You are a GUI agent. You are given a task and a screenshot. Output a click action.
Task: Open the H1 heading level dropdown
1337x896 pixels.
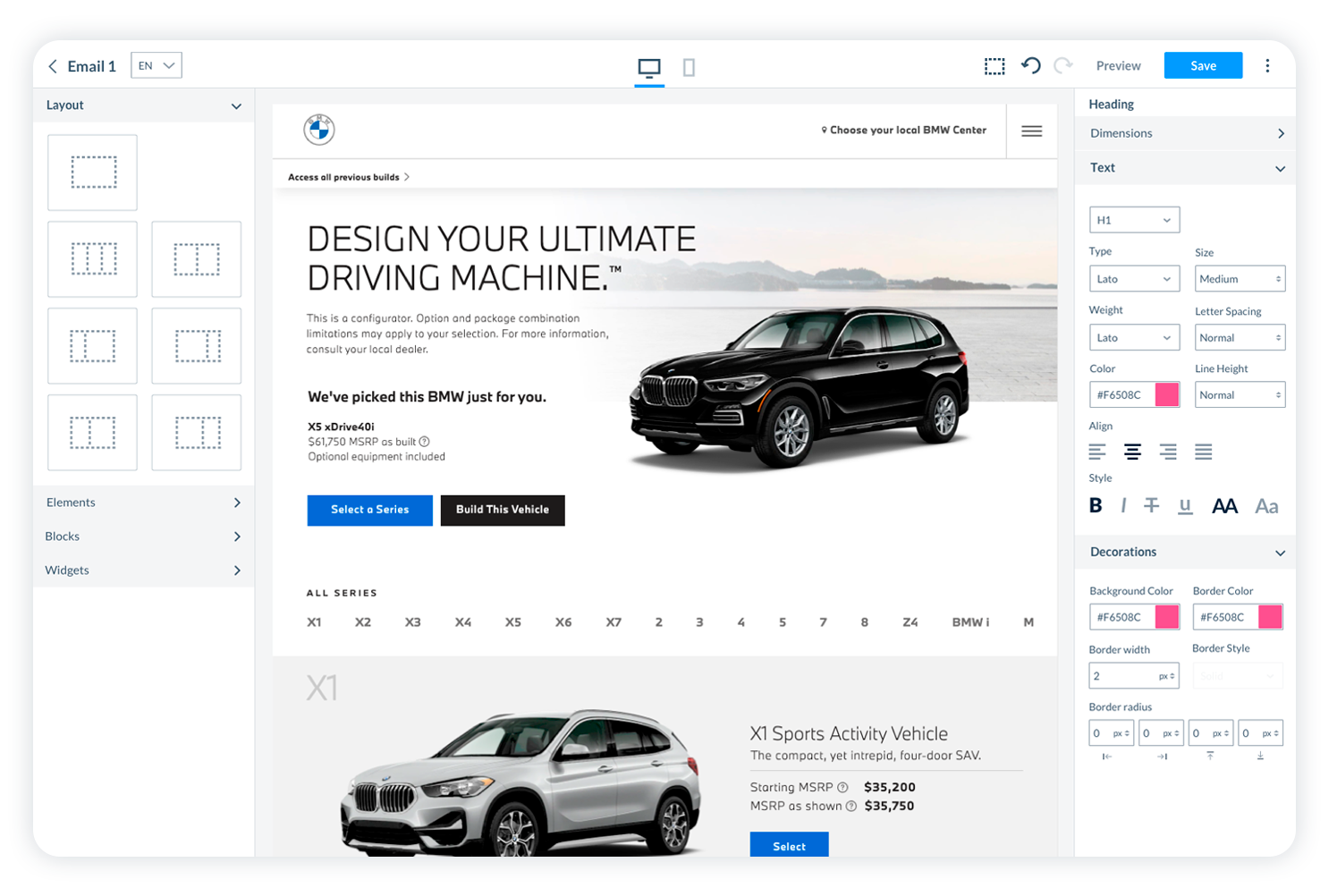(x=1134, y=220)
